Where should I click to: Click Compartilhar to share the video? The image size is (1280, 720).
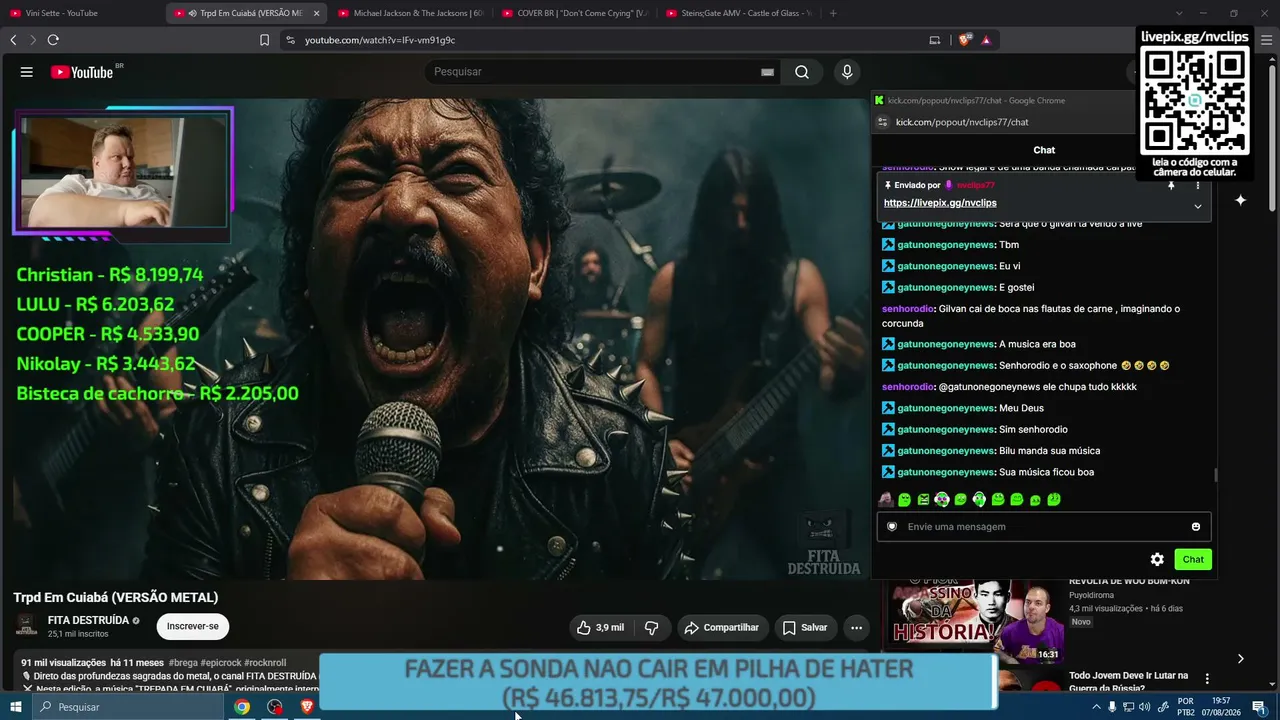[x=721, y=627]
